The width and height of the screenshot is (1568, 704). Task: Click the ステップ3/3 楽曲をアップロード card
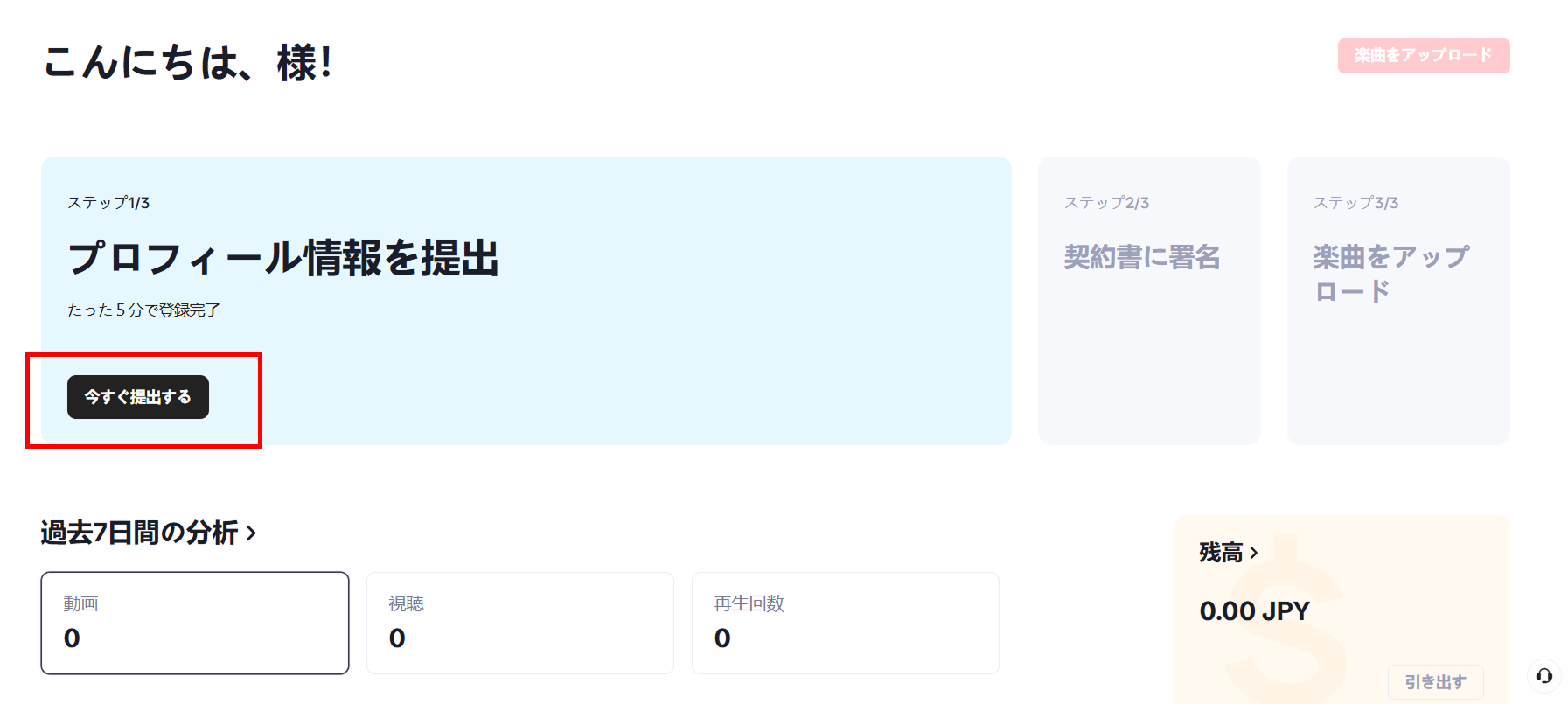pyautogui.click(x=1398, y=301)
